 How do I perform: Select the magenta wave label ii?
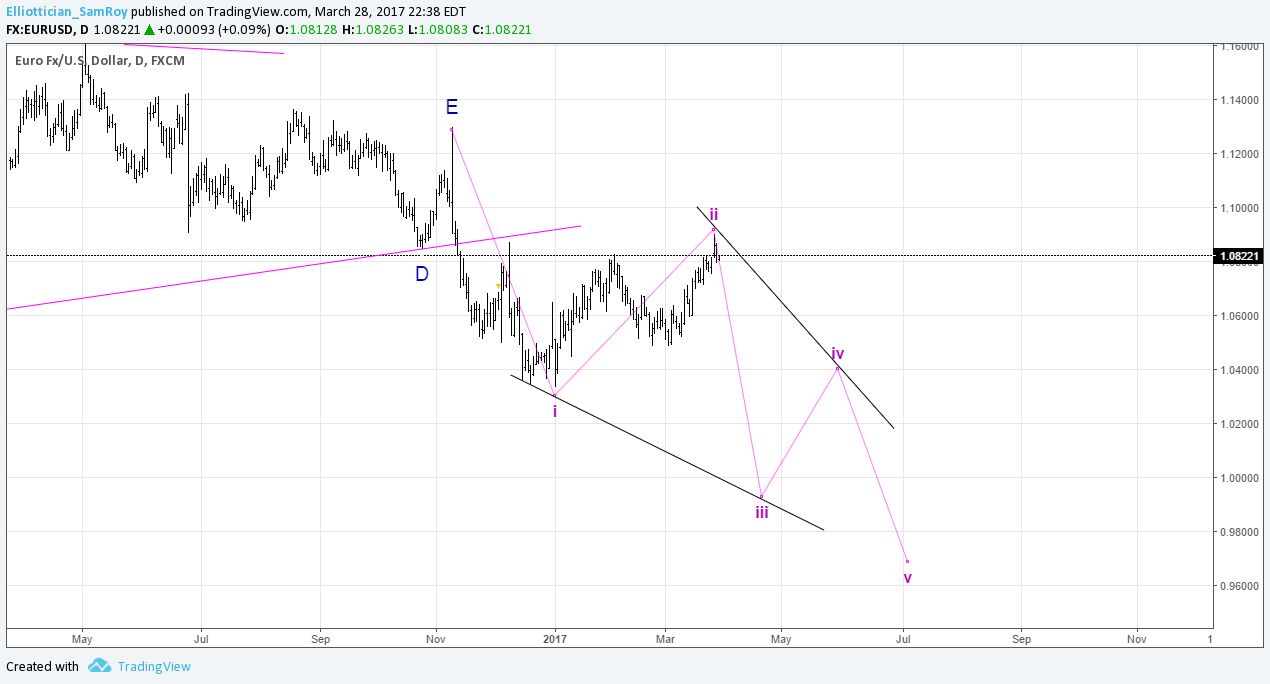point(714,215)
